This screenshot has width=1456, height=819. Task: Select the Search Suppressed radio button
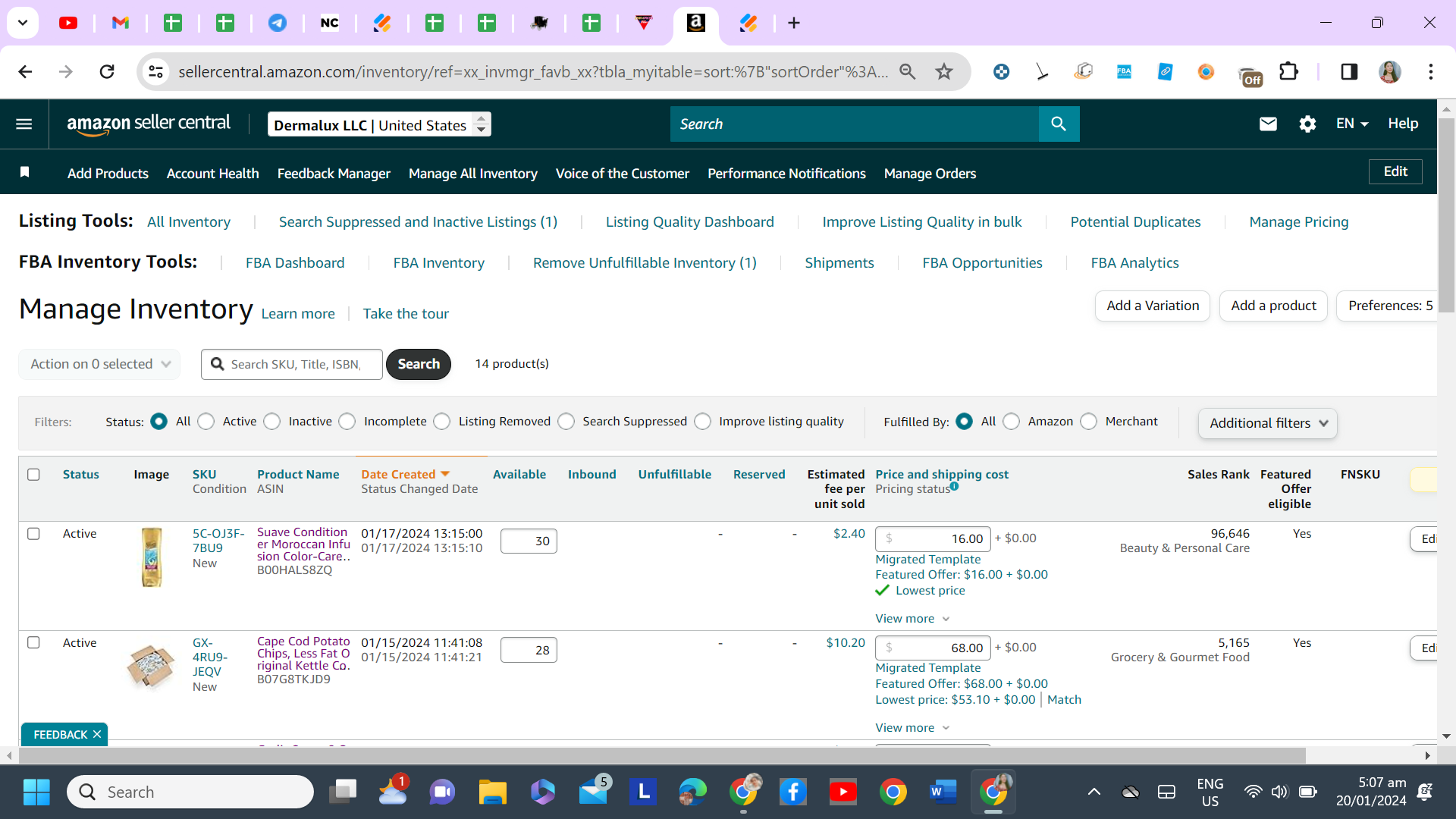tap(566, 422)
